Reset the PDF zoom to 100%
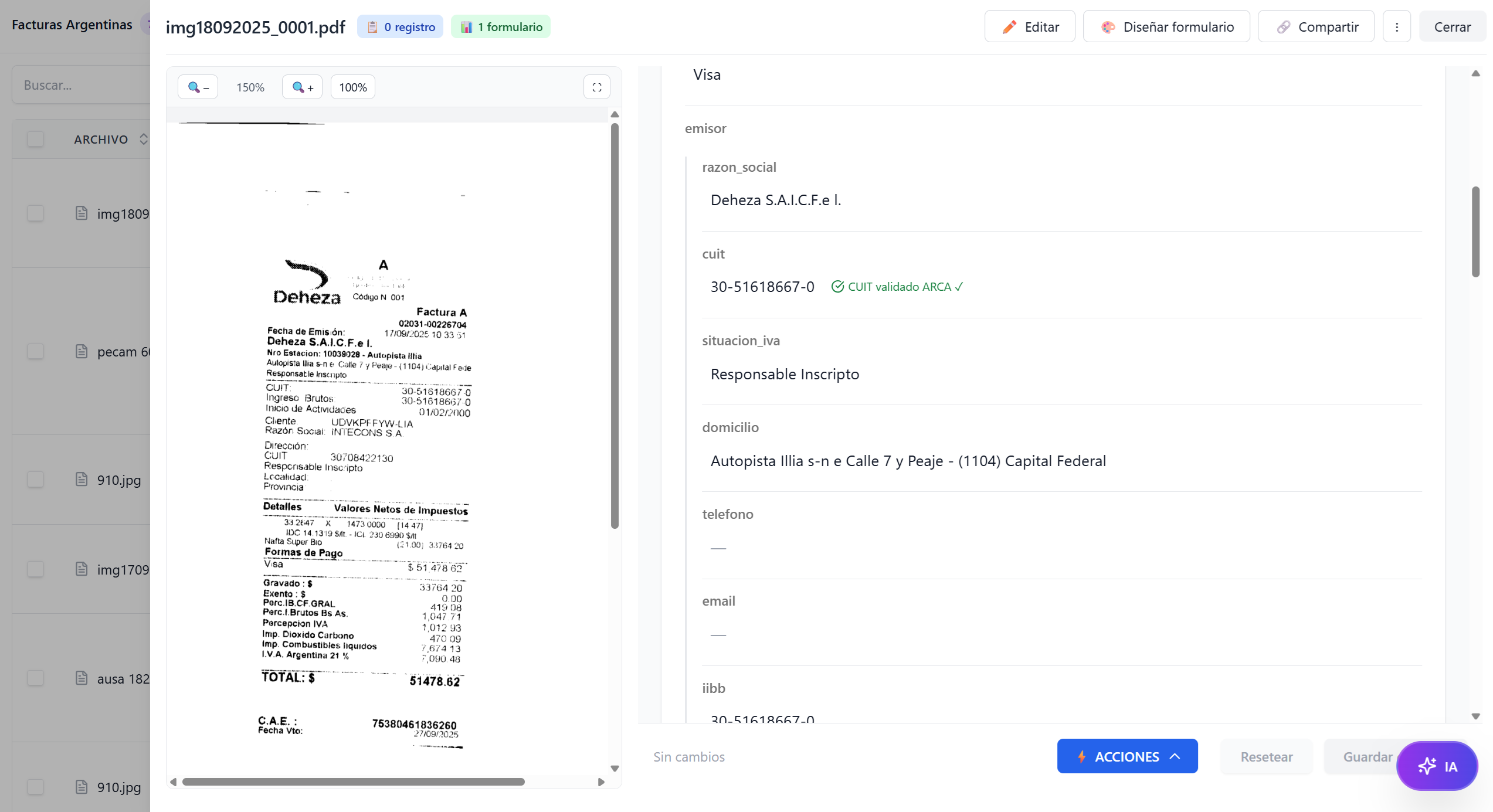The image size is (1493, 812). [353, 87]
